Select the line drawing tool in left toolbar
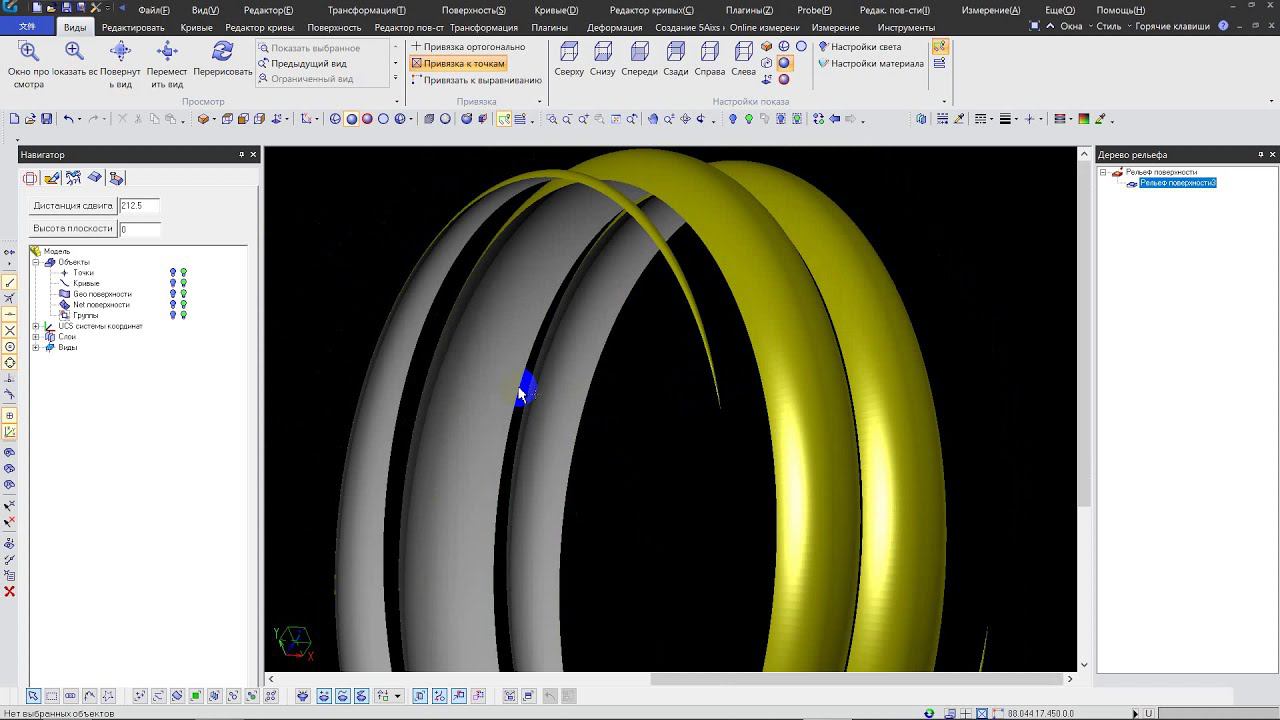The height and width of the screenshot is (720, 1280). tap(10, 283)
